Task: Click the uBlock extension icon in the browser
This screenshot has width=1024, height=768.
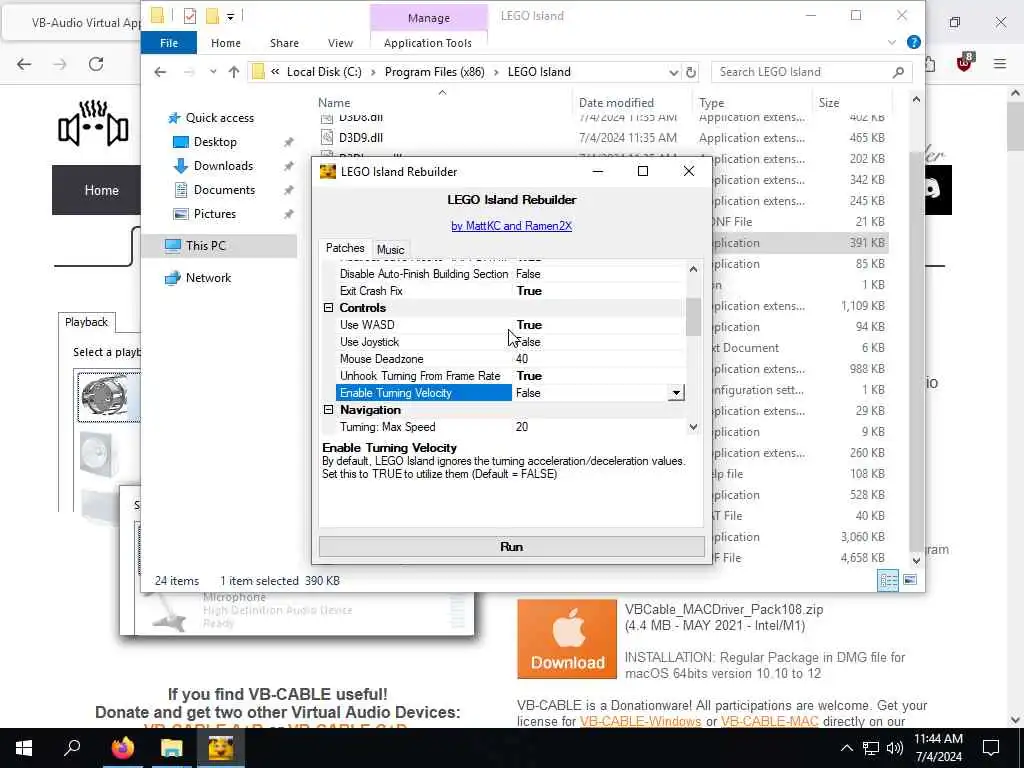Action: [965, 63]
